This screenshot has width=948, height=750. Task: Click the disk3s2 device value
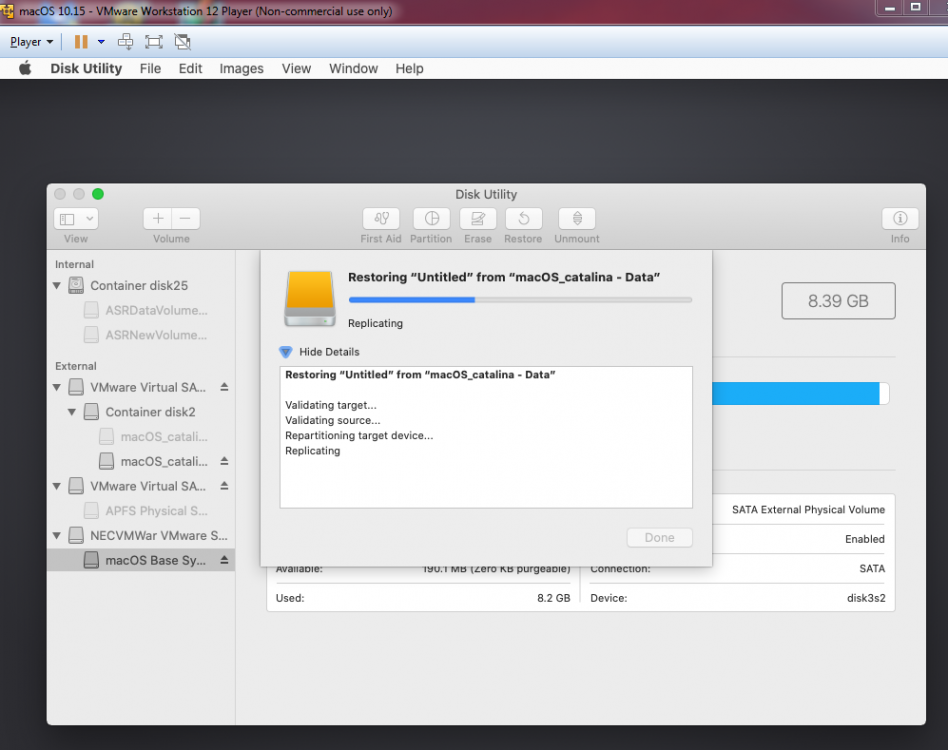point(866,598)
